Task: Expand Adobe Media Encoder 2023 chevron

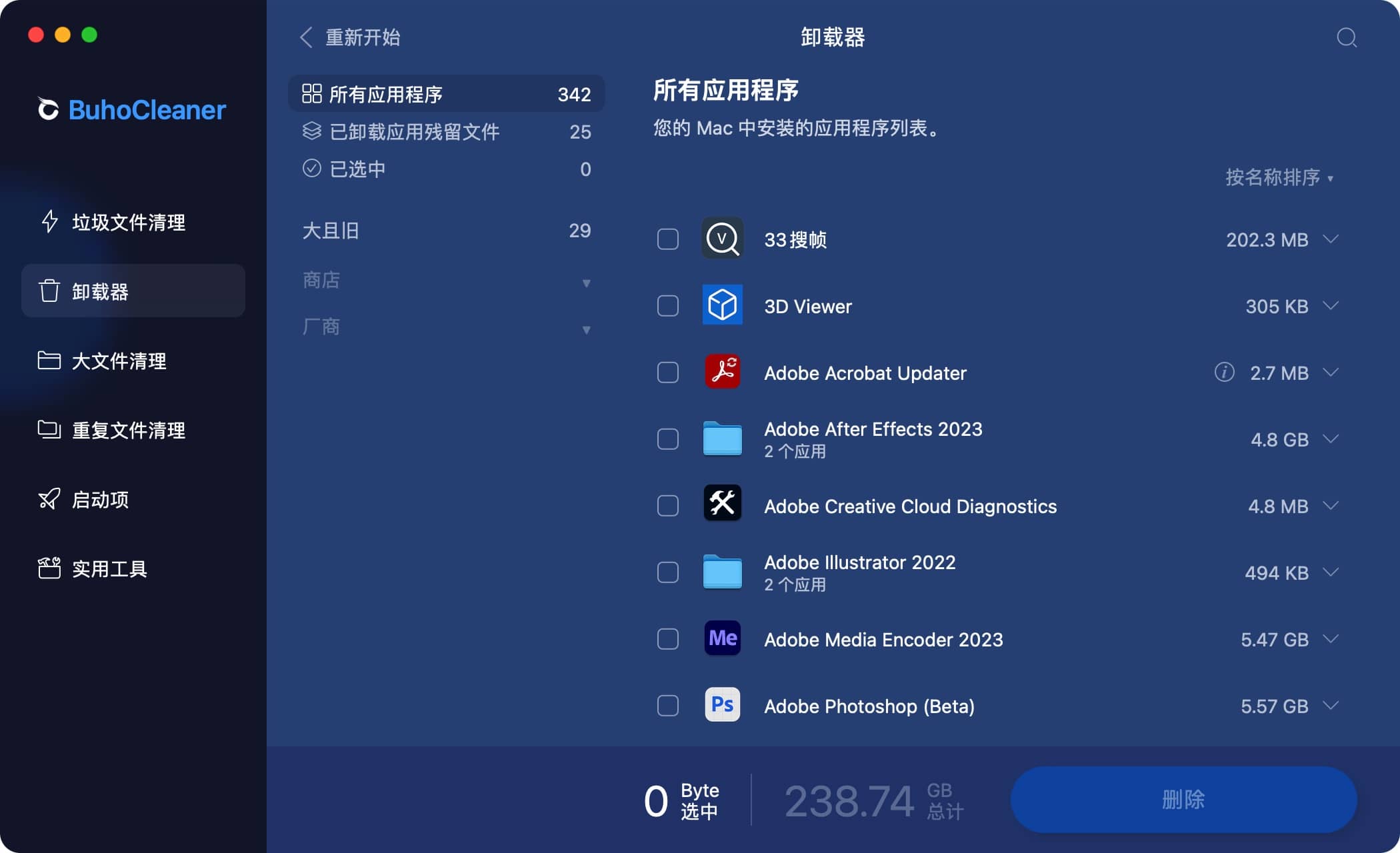Action: 1331,638
